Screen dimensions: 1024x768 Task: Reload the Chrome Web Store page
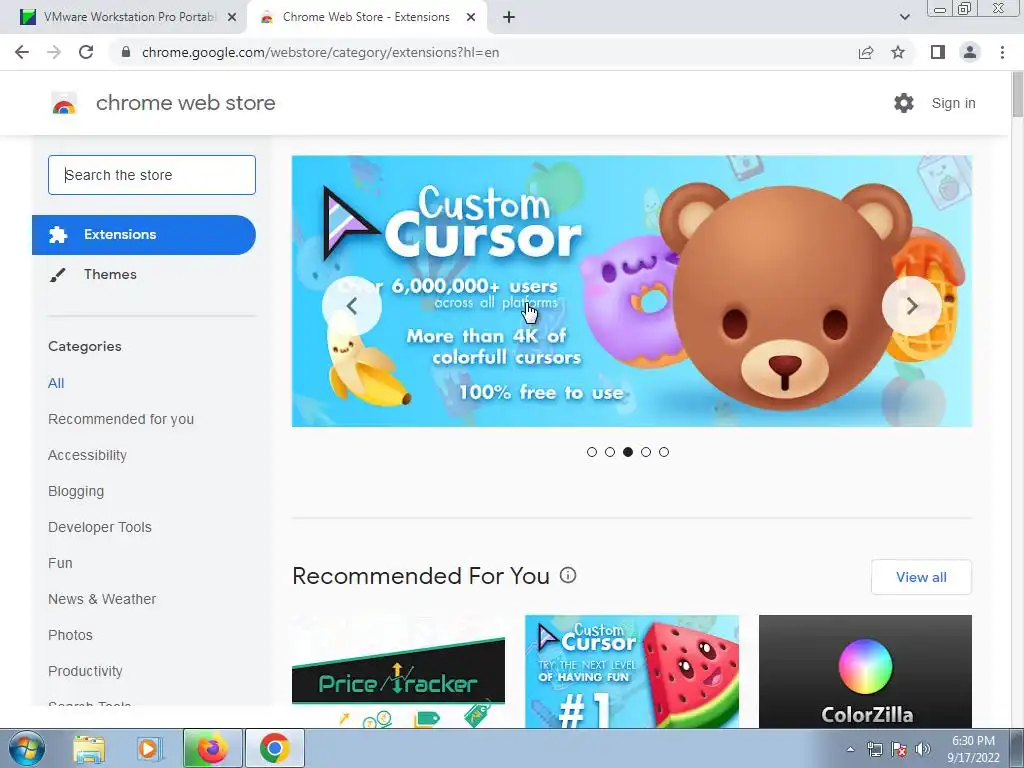click(86, 52)
